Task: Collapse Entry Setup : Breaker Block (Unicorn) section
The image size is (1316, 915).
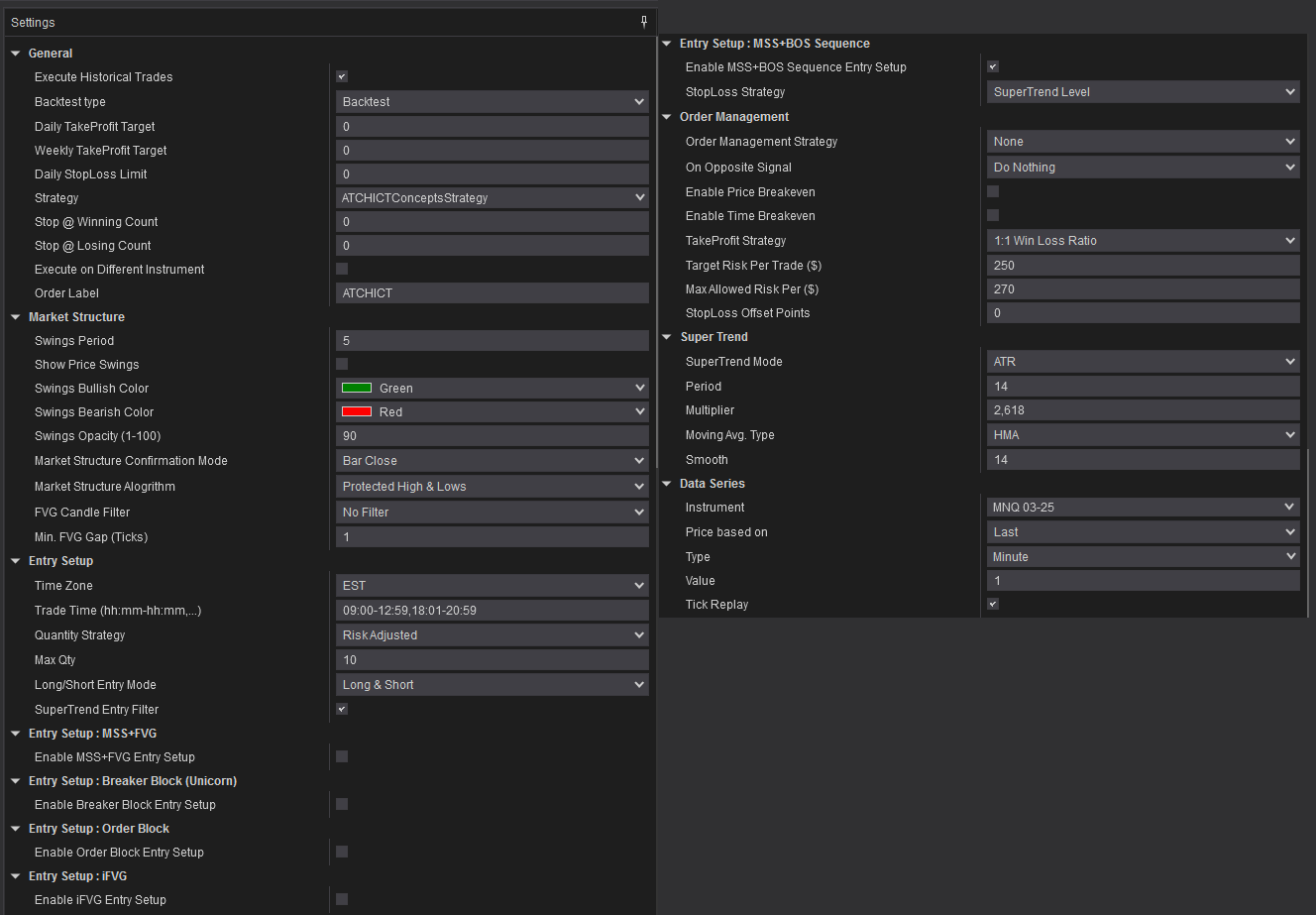Action: tap(16, 781)
